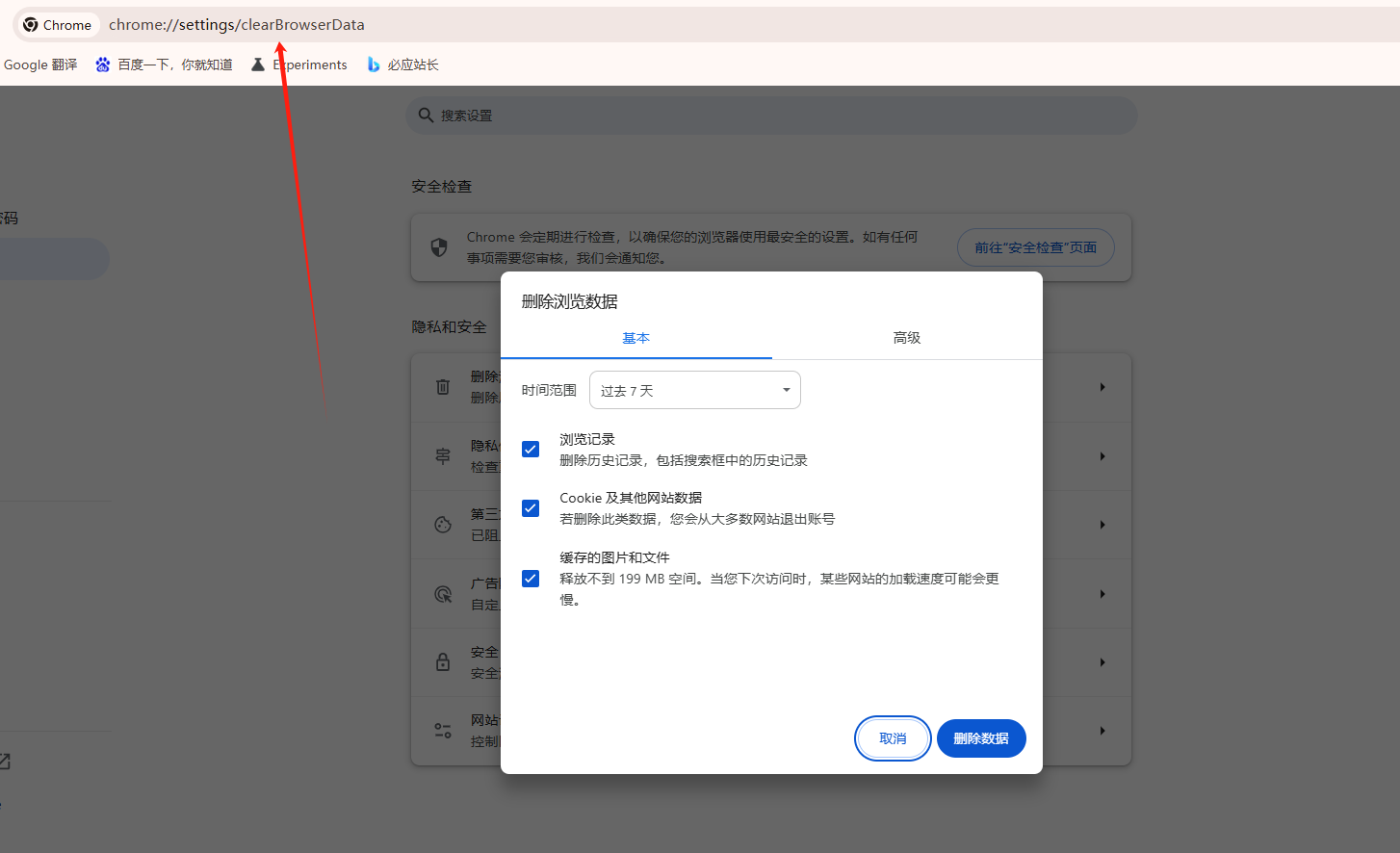This screenshot has height=853, width=1400.
Task: Click the 隐私和安全 section heading
Action: pyautogui.click(x=449, y=327)
